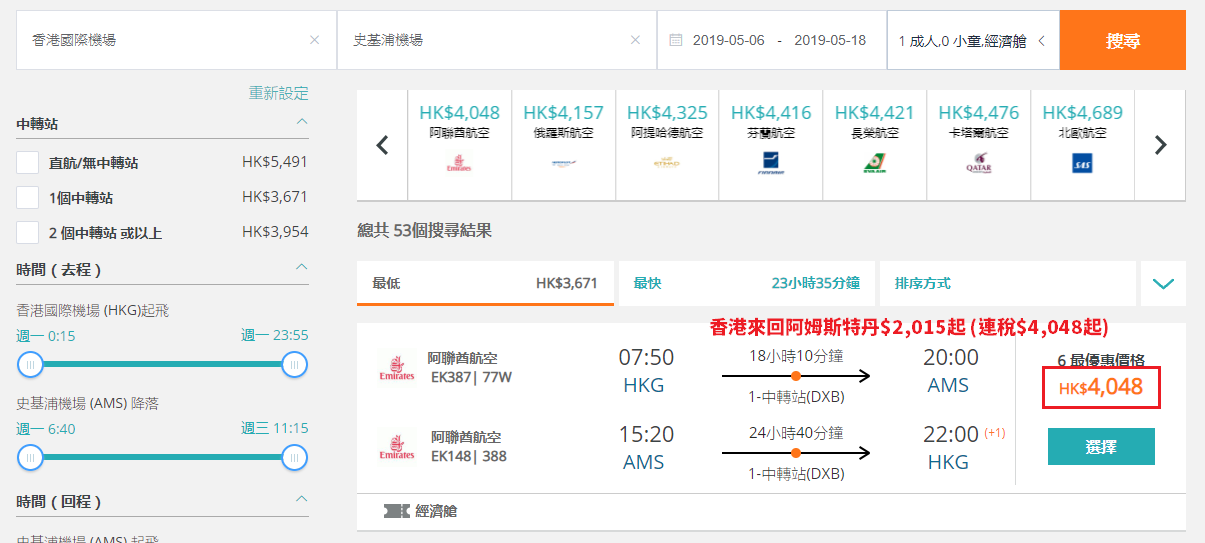
Task: Click AMS arrival slider right handle 11:15
Action: point(294,458)
